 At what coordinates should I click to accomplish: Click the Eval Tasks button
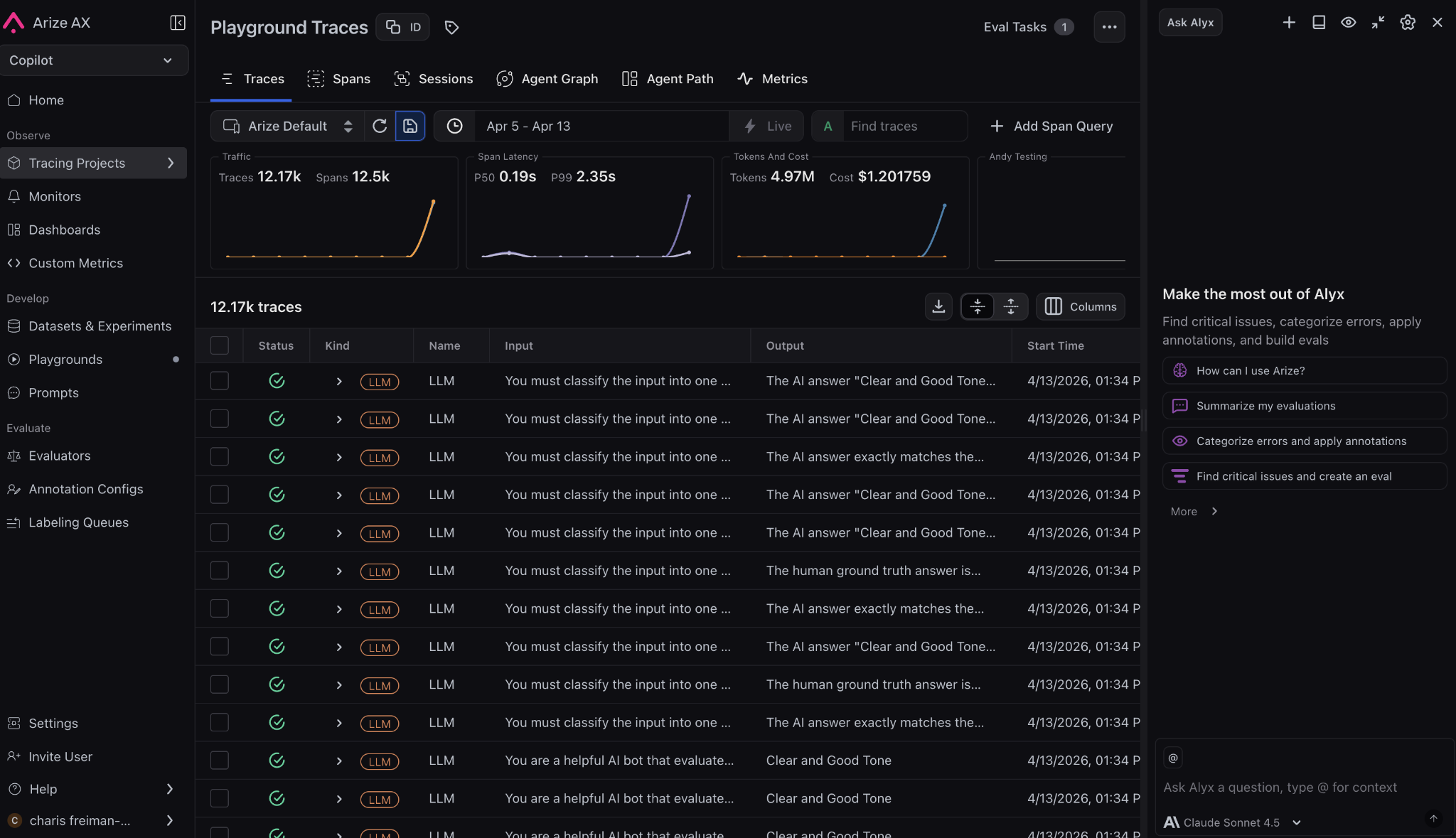coord(1028,27)
